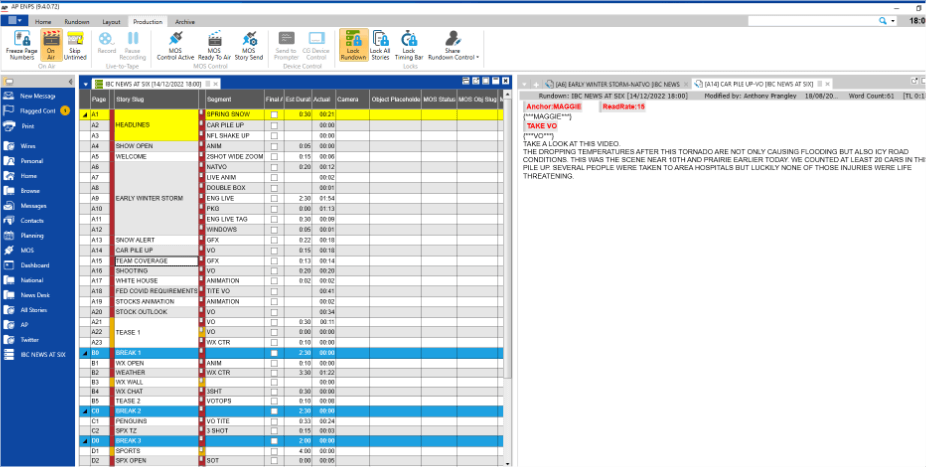Image resolution: width=926 pixels, height=467 pixels.
Task: Click the Camera column header
Action: click(353, 99)
